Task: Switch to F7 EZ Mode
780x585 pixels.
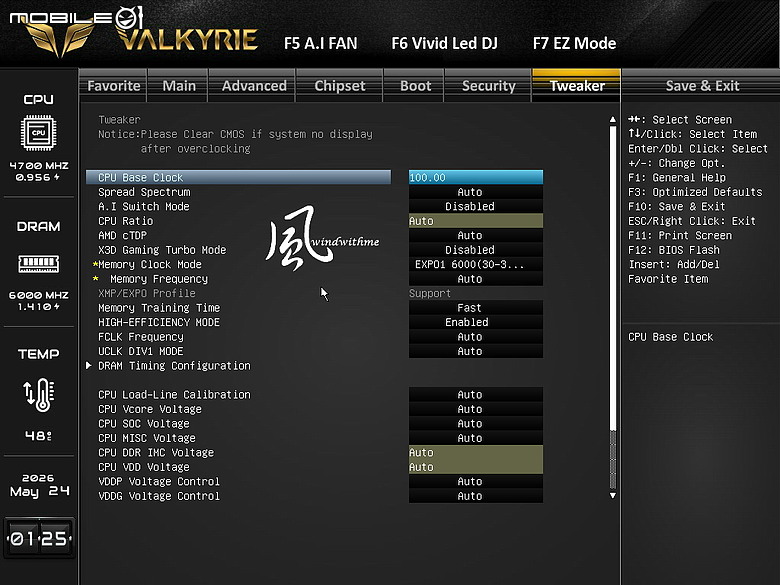Action: pyautogui.click(x=574, y=43)
